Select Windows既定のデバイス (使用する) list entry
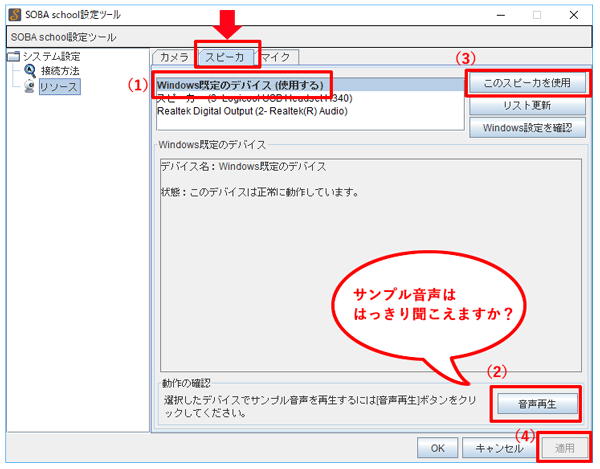 [x=310, y=85]
